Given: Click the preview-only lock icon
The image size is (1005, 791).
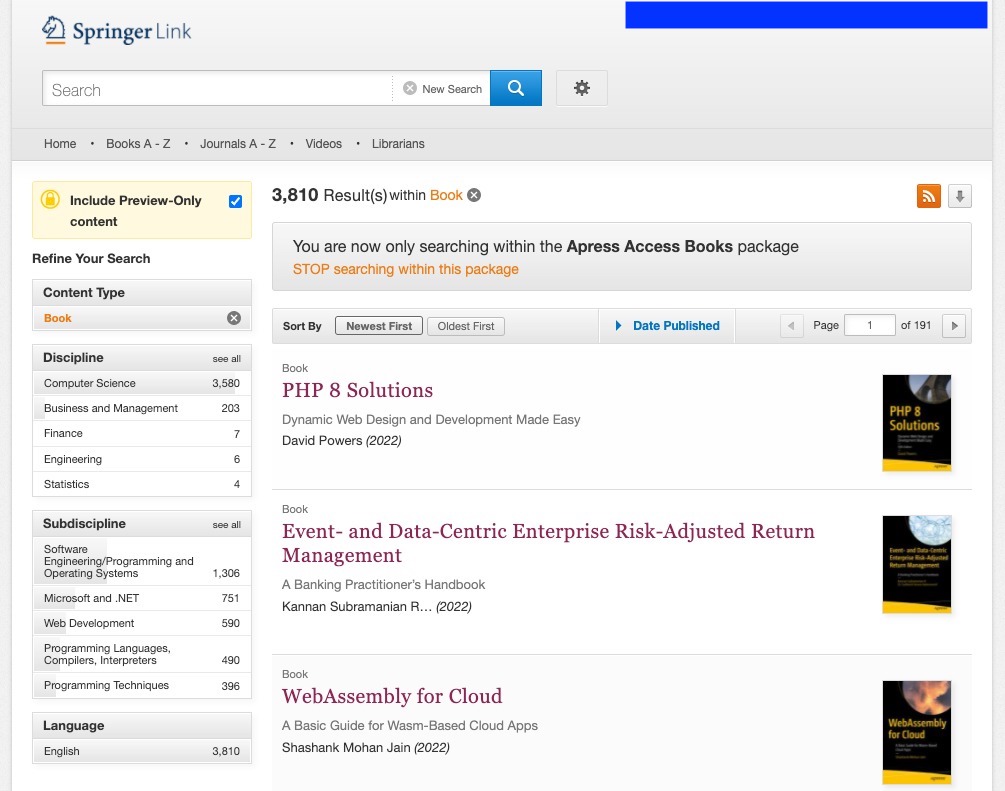Looking at the screenshot, I should (50, 199).
